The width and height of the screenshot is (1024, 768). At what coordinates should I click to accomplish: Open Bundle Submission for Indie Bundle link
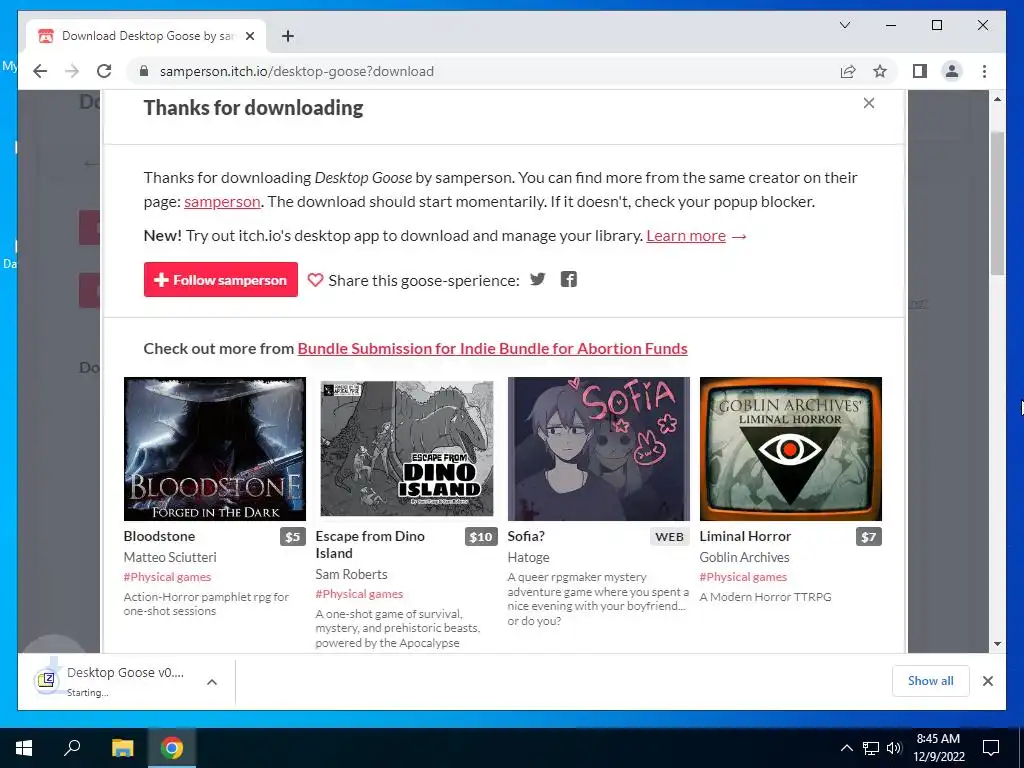click(x=492, y=349)
